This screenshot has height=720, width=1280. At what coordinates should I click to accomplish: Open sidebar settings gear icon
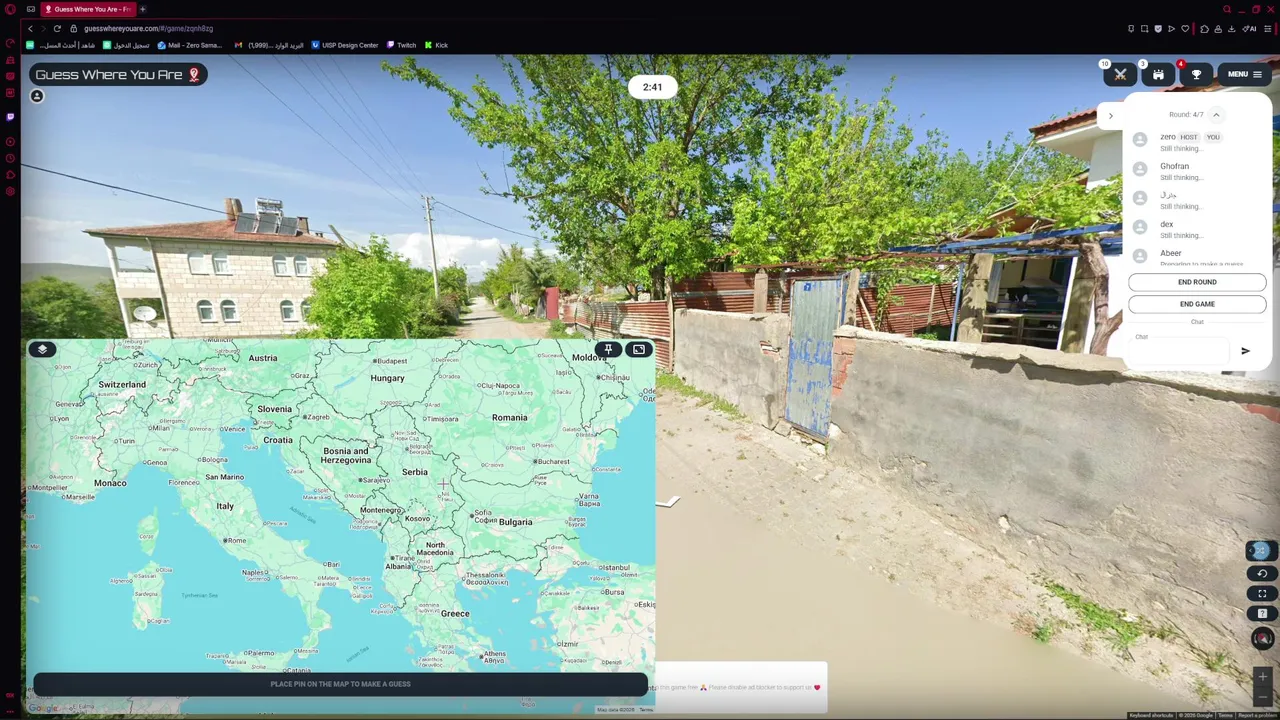10,191
